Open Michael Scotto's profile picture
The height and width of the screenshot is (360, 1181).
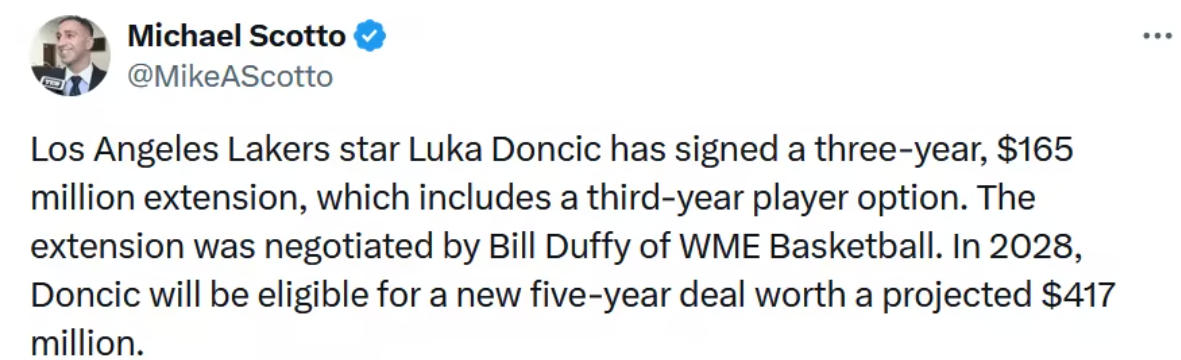[x=69, y=56]
